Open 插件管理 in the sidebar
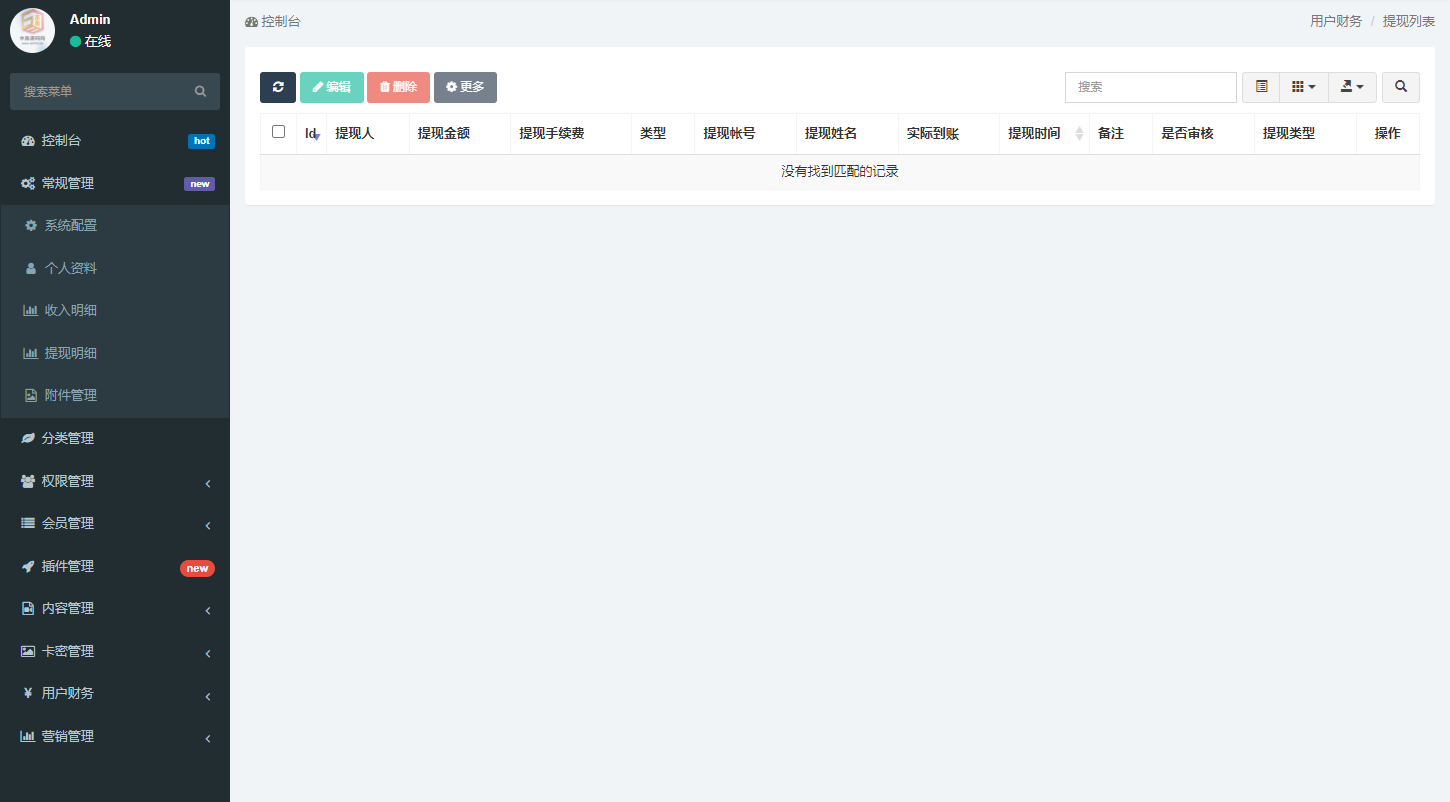 [115, 567]
